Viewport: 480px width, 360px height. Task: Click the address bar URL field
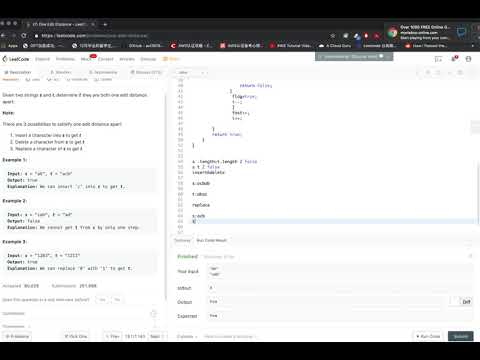[180, 35]
